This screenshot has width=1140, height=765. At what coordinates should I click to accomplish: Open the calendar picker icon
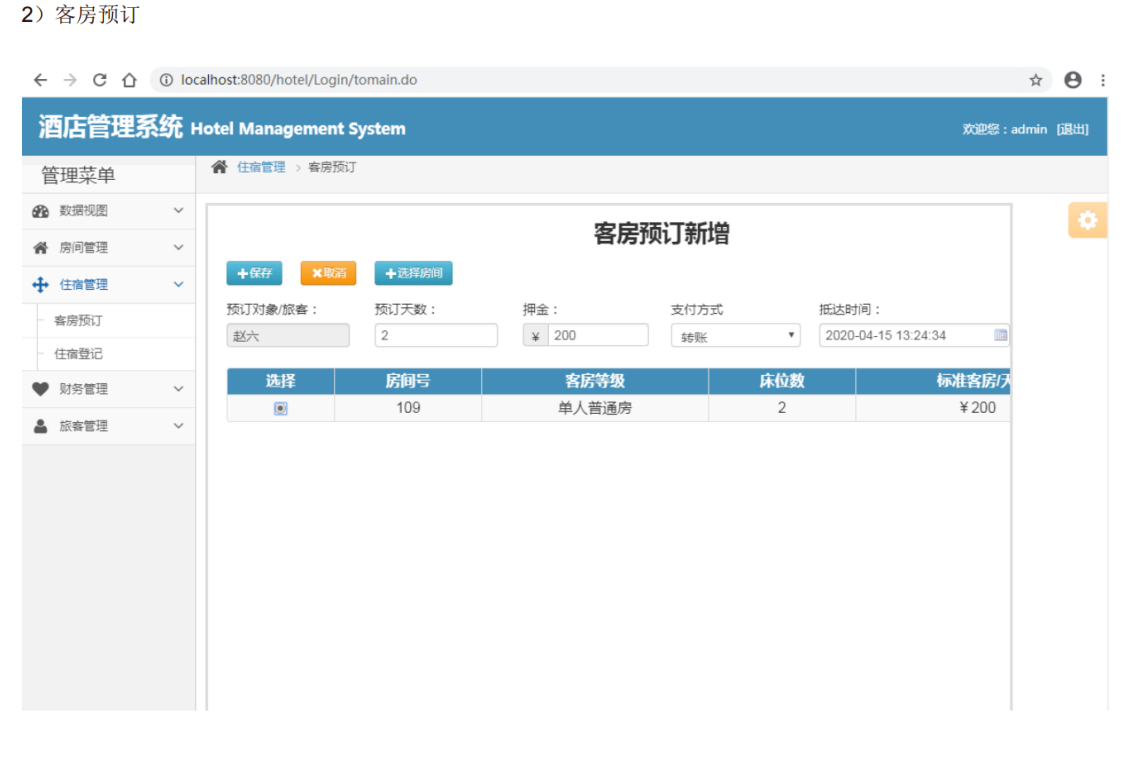pos(1000,335)
